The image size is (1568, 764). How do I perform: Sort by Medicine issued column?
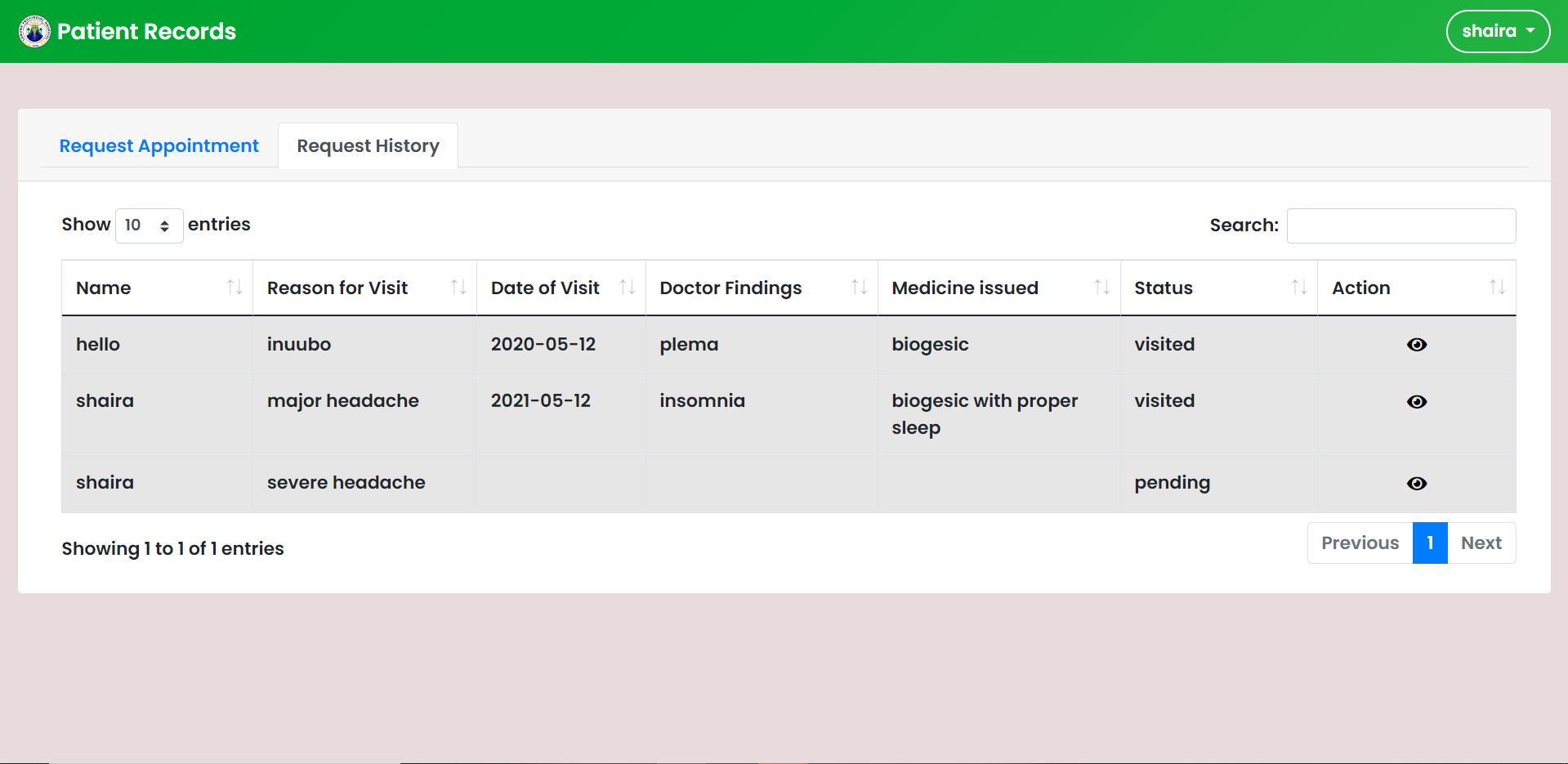pos(1101,288)
